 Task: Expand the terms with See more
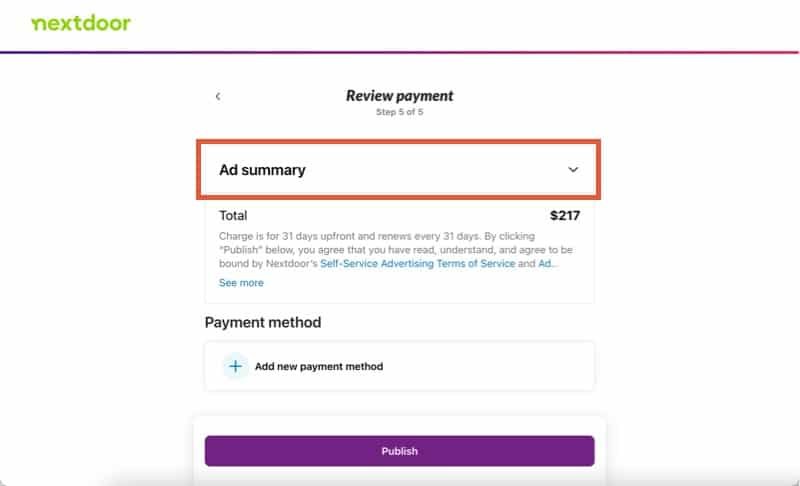[x=241, y=283]
